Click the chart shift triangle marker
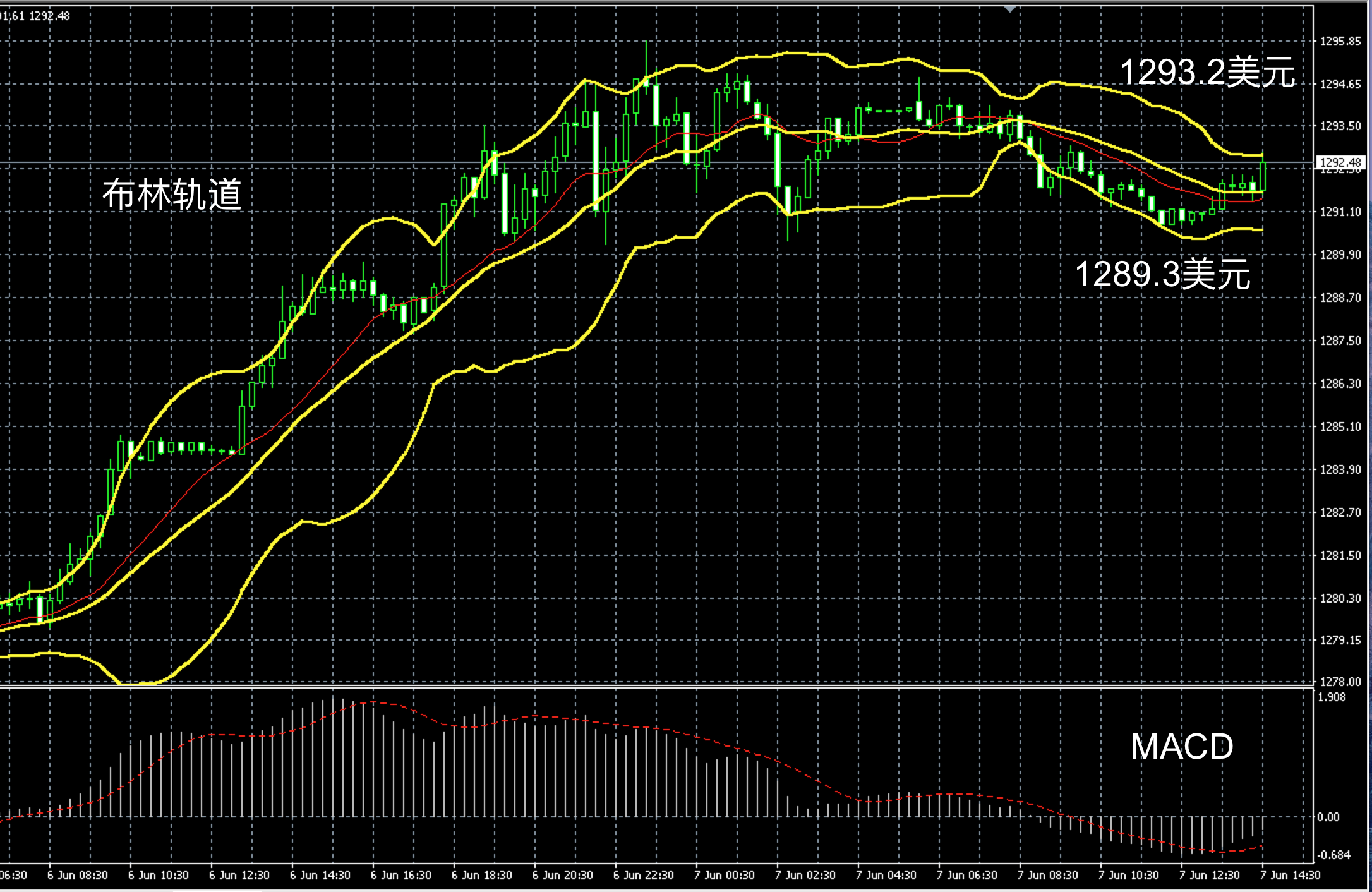This screenshot has width=1372, height=892. coord(1010,9)
